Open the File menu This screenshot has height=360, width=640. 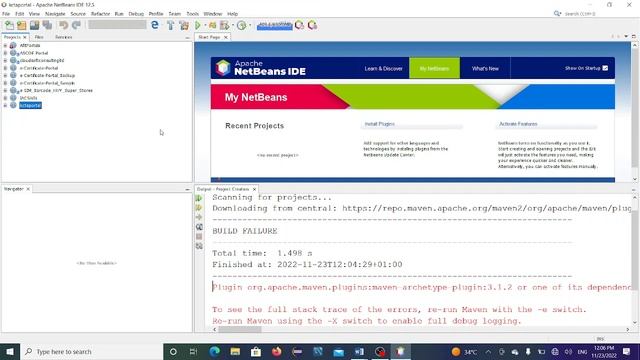[6, 13]
